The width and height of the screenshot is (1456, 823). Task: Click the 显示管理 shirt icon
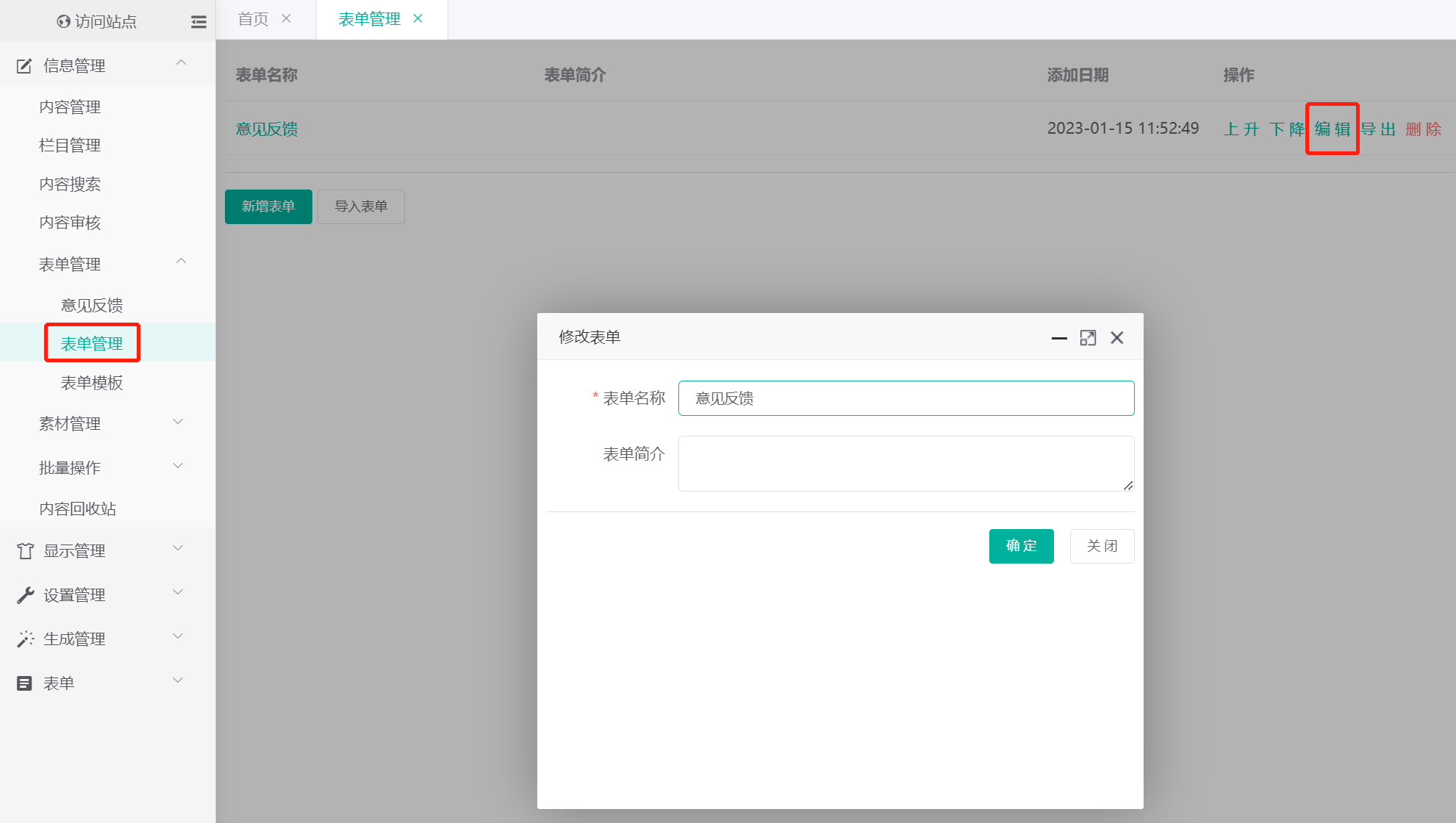(x=25, y=551)
